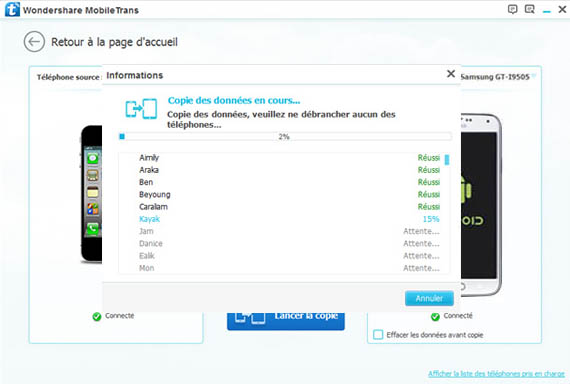This screenshot has width=570, height=384.
Task: Click the green Connecté check under Samsung phone
Action: pos(435,317)
